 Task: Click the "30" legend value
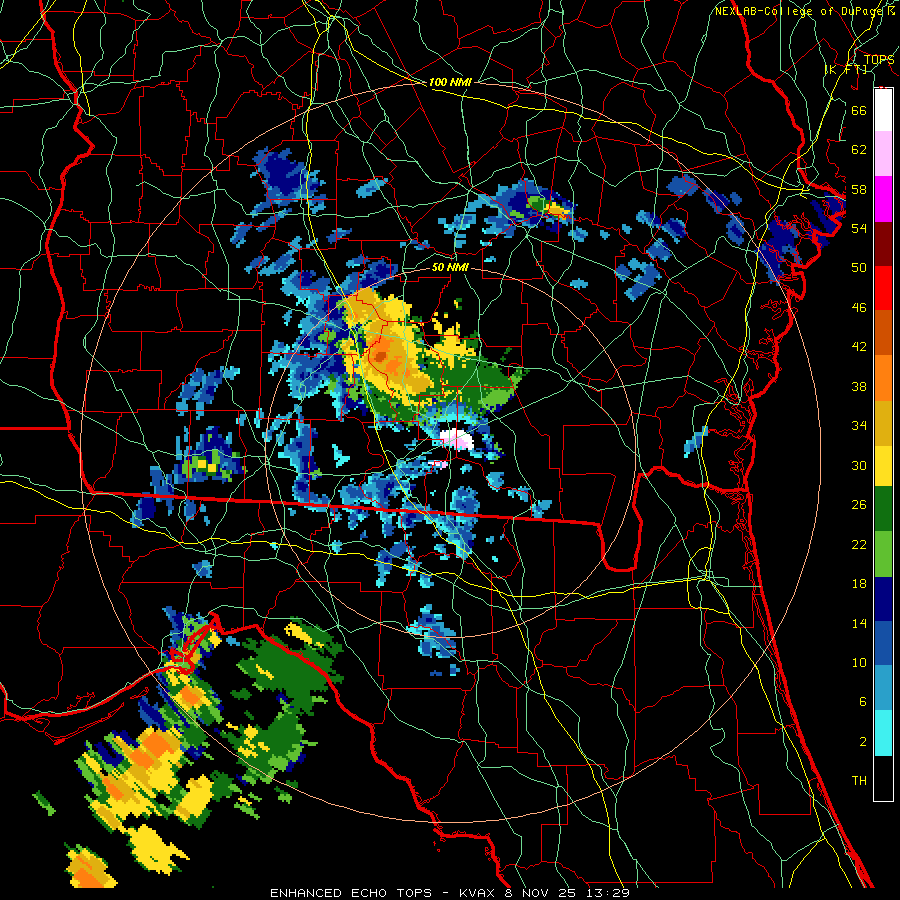point(859,465)
